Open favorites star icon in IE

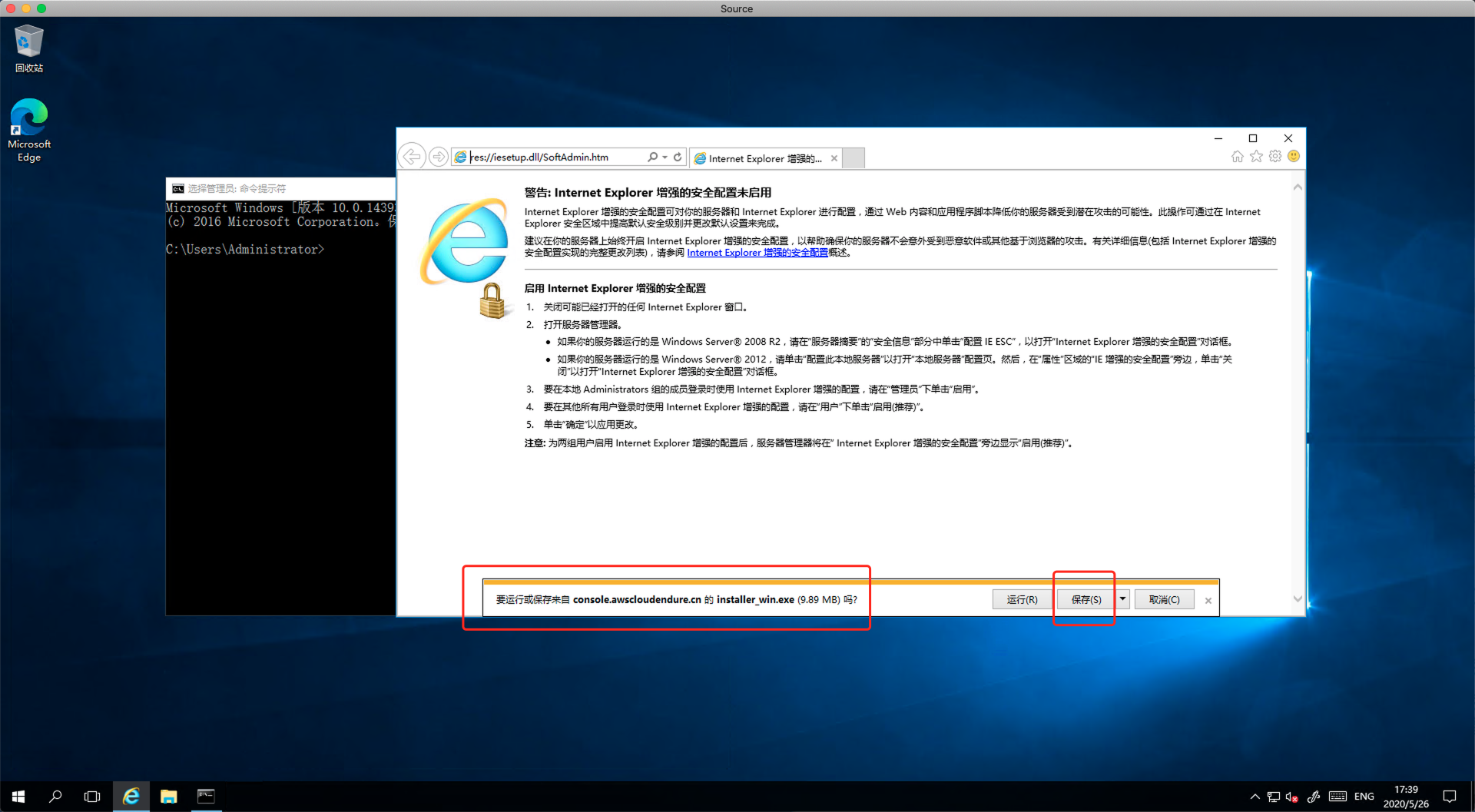point(1256,157)
